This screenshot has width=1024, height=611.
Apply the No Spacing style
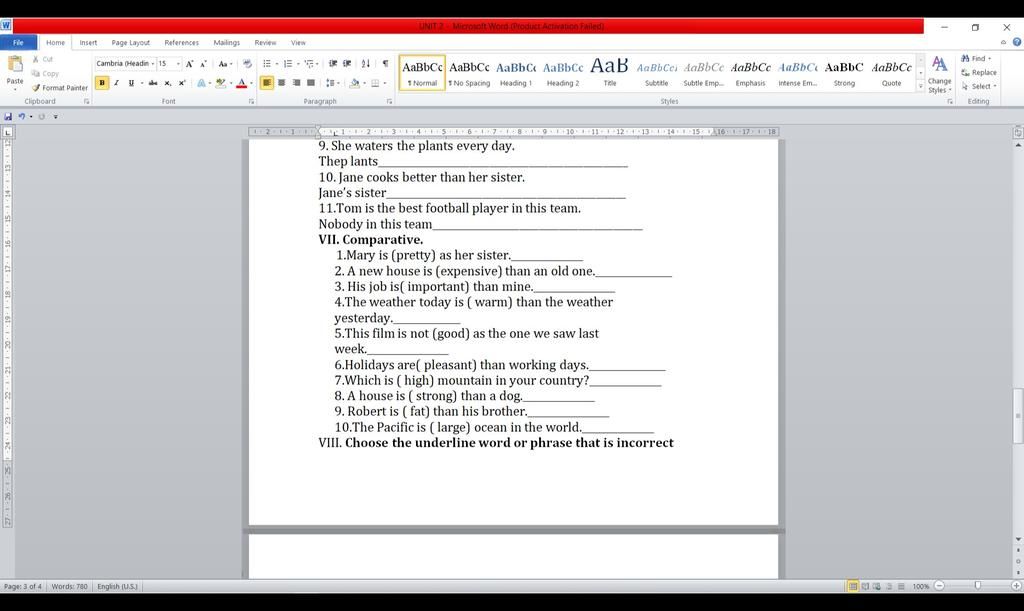tap(469, 73)
